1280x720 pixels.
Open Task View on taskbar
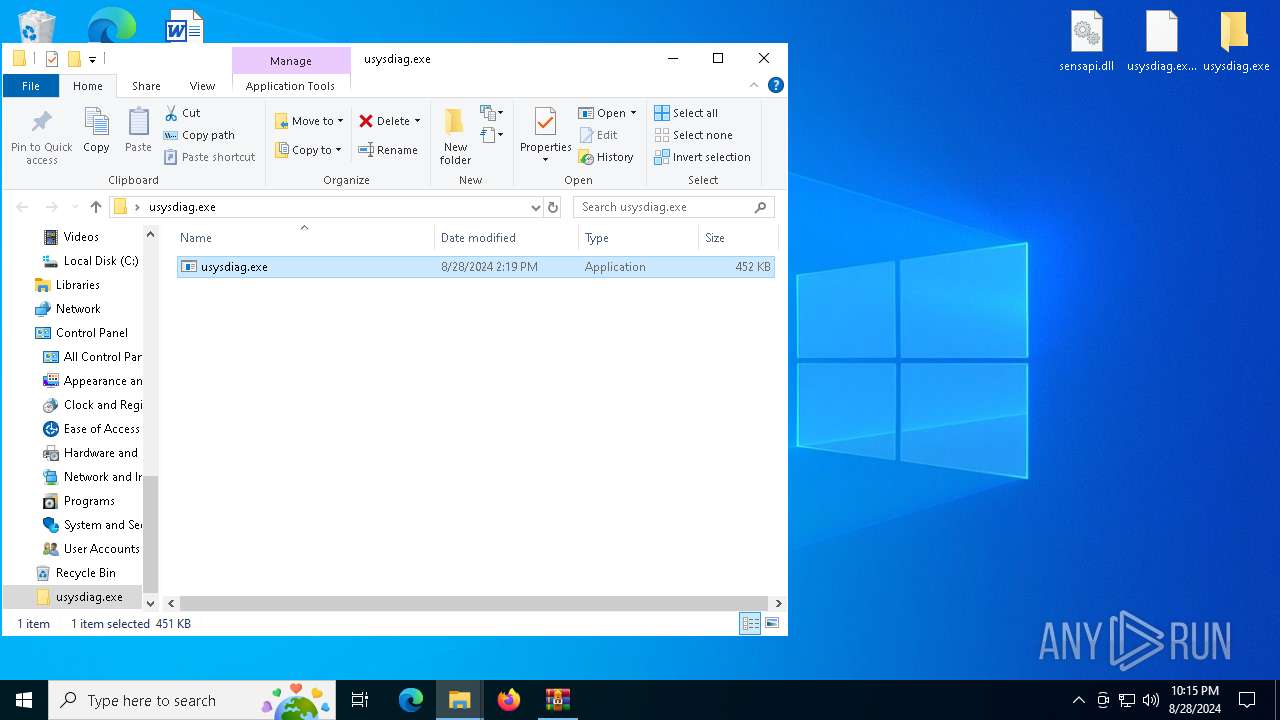(360, 700)
